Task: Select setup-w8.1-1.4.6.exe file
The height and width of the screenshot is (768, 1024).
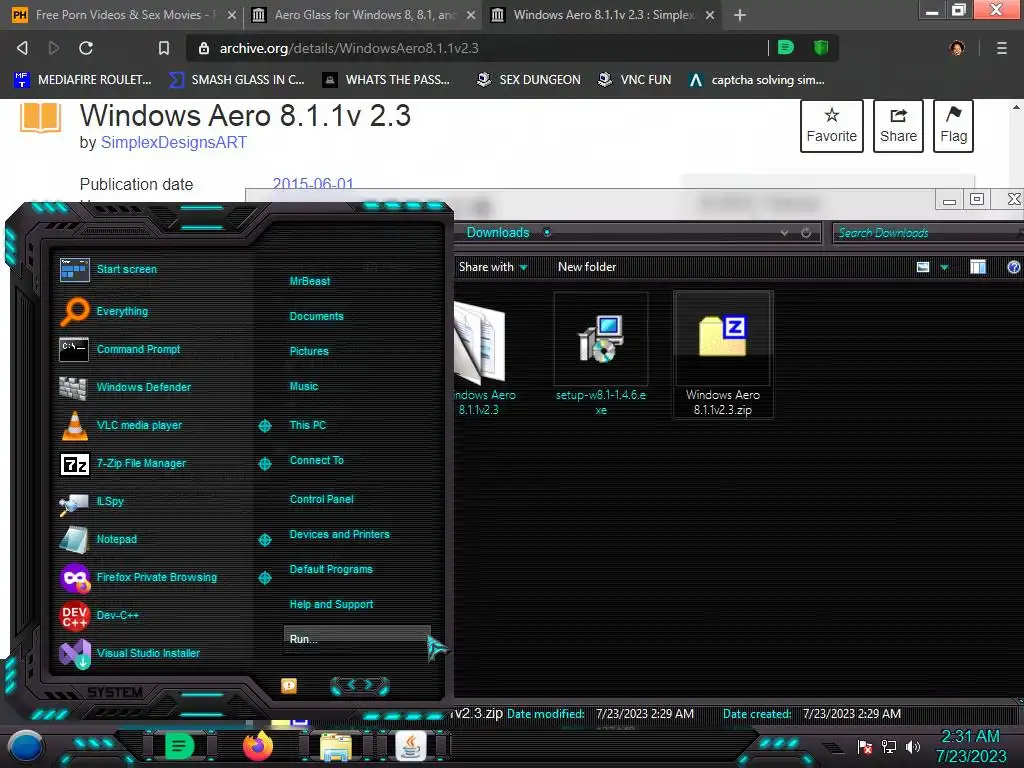Action: click(x=601, y=354)
